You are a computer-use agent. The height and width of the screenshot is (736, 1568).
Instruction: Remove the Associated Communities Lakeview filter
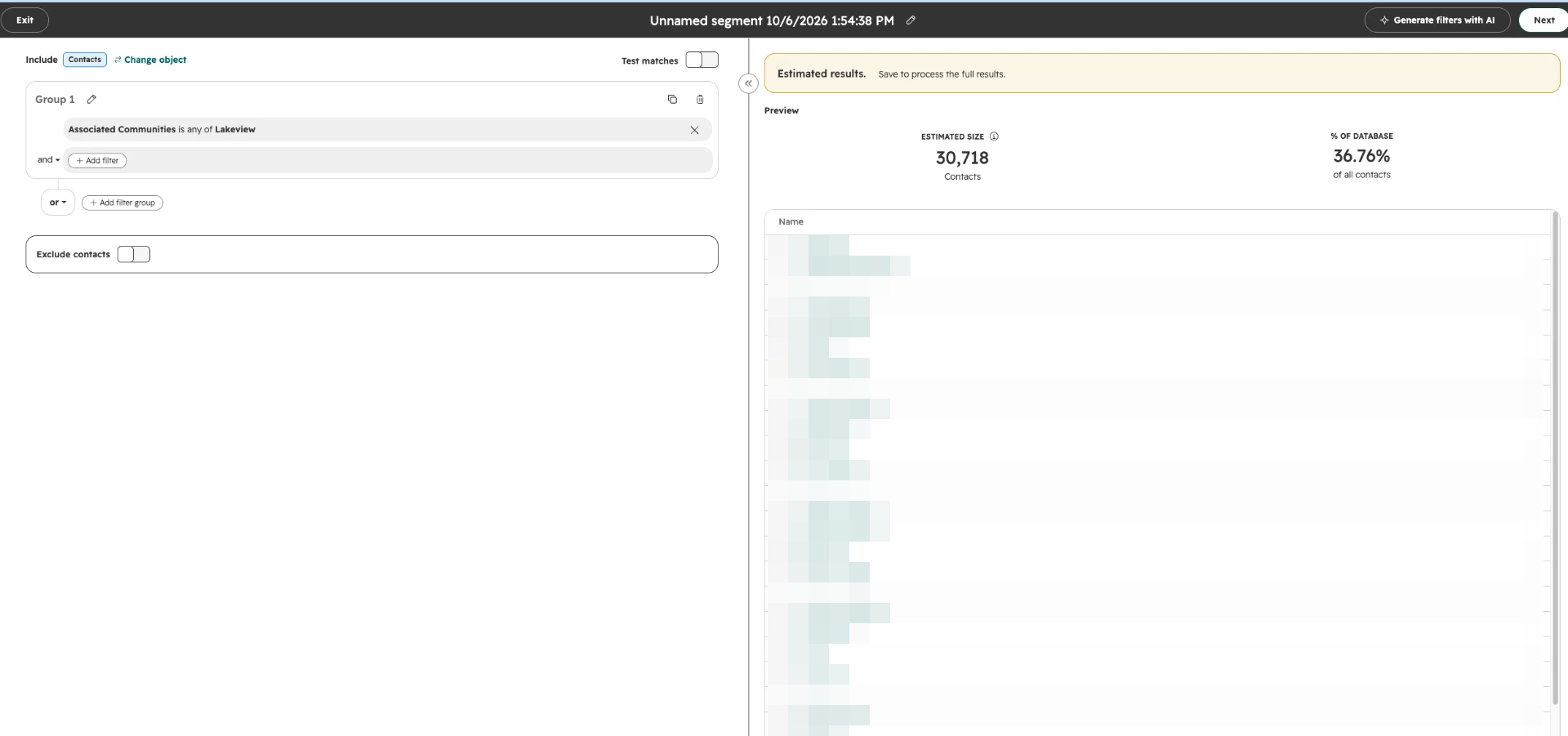coord(694,130)
